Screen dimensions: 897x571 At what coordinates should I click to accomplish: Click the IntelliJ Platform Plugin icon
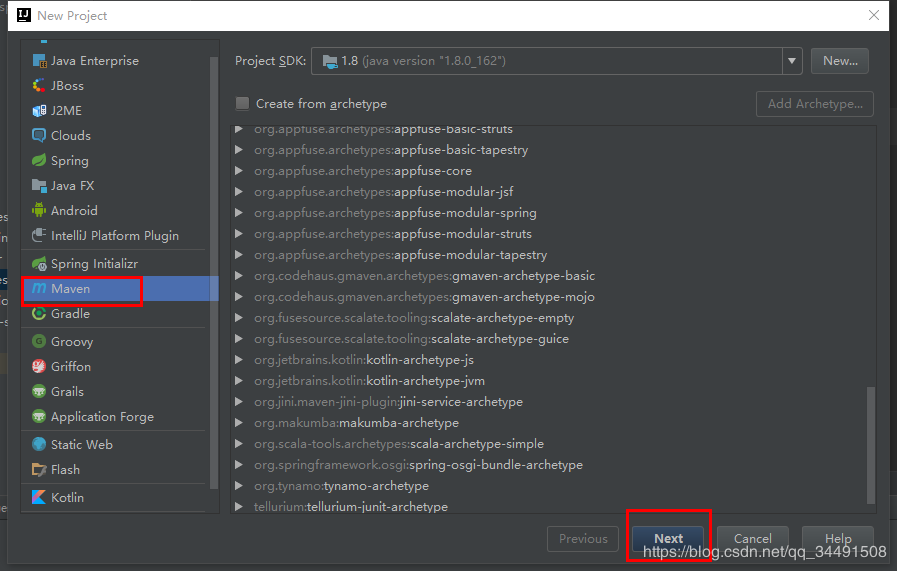(x=39, y=236)
